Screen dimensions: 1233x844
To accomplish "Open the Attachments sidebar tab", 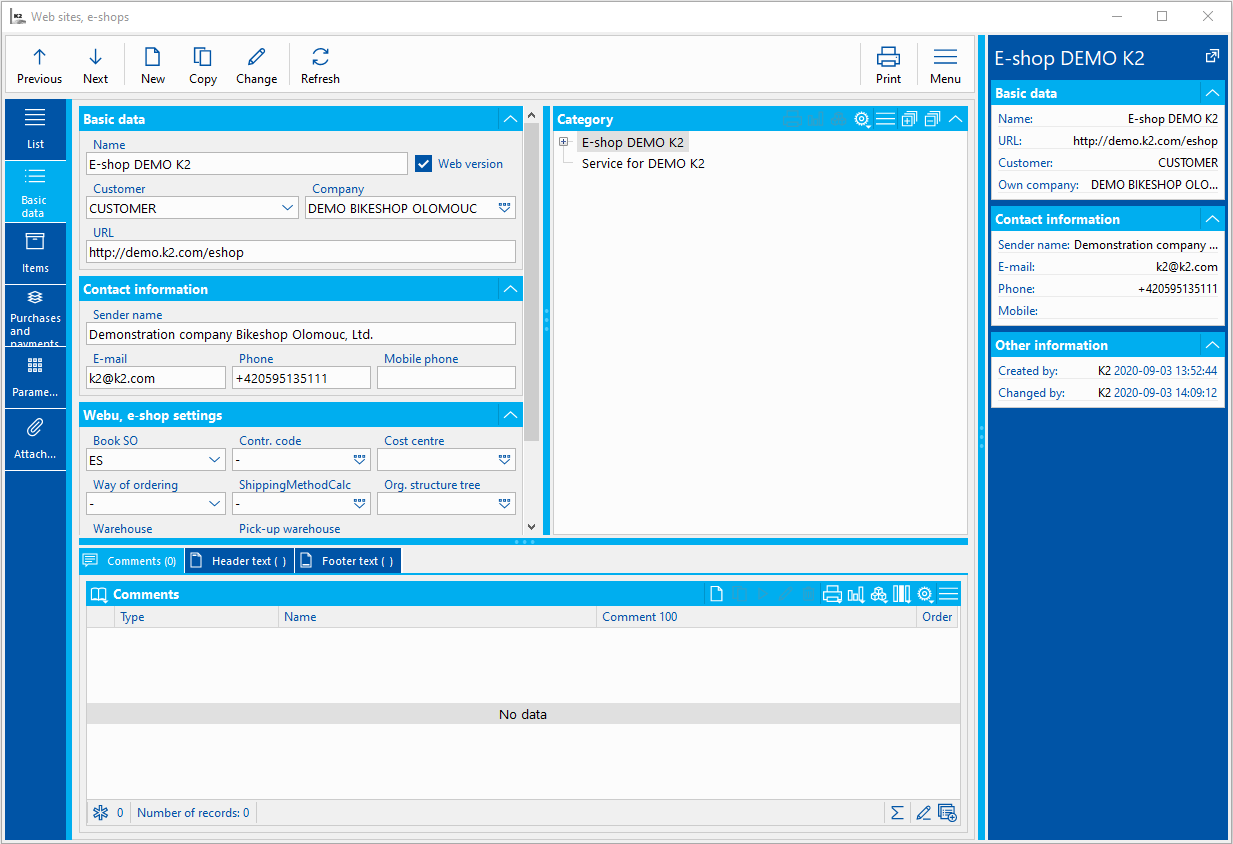I will coord(35,439).
